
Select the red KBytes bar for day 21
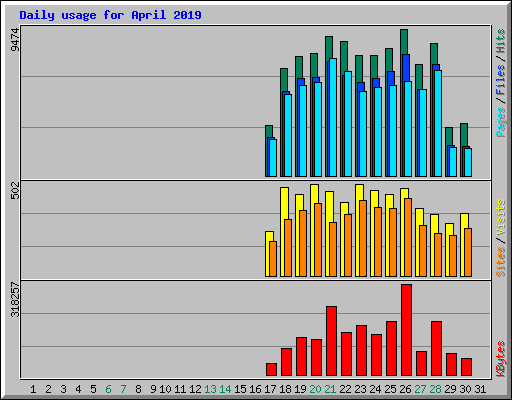point(331,341)
